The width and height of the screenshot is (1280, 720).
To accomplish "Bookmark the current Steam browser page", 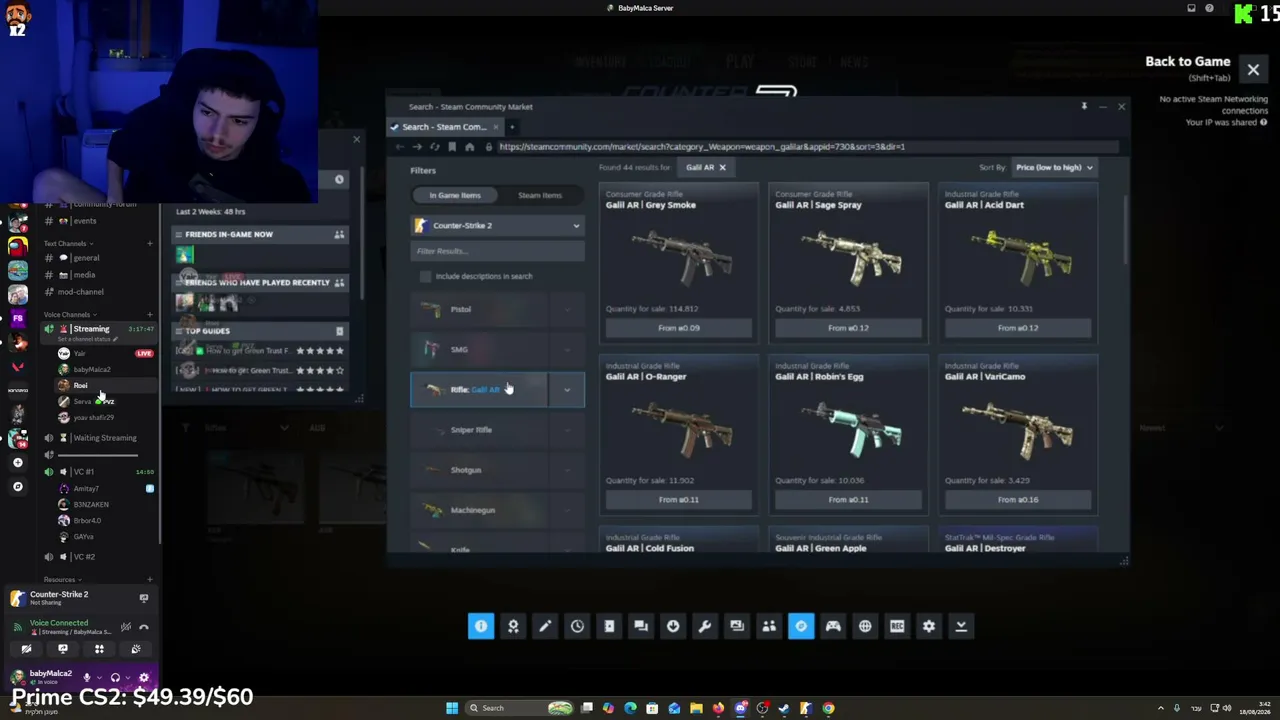I will (452, 147).
